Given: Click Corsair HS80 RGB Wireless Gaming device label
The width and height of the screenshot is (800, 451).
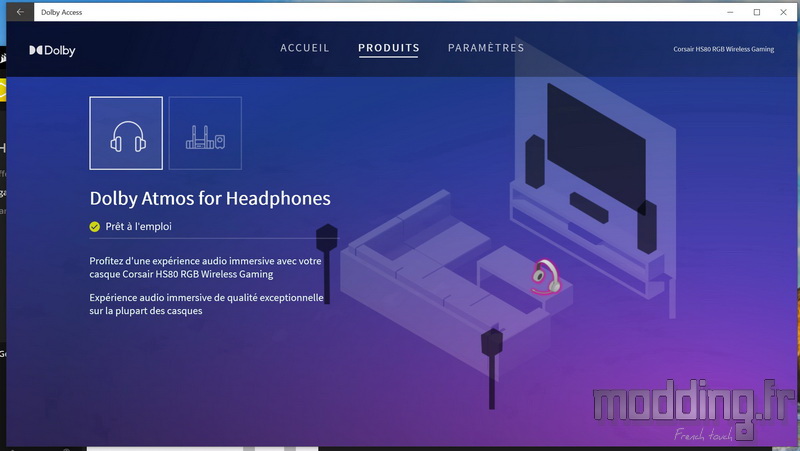Looking at the screenshot, I should click(x=723, y=49).
